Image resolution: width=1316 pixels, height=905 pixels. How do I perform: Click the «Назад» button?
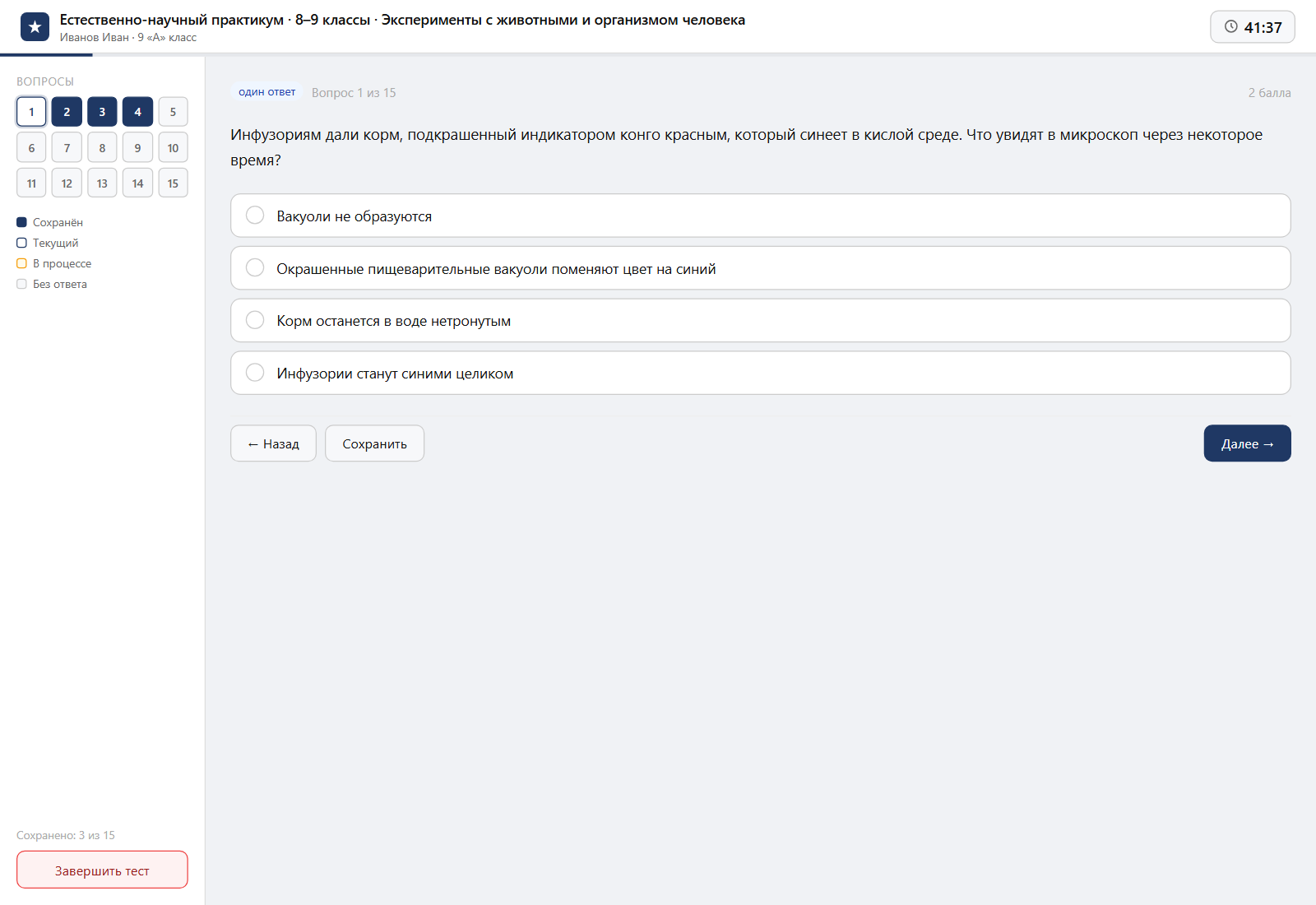pos(273,443)
